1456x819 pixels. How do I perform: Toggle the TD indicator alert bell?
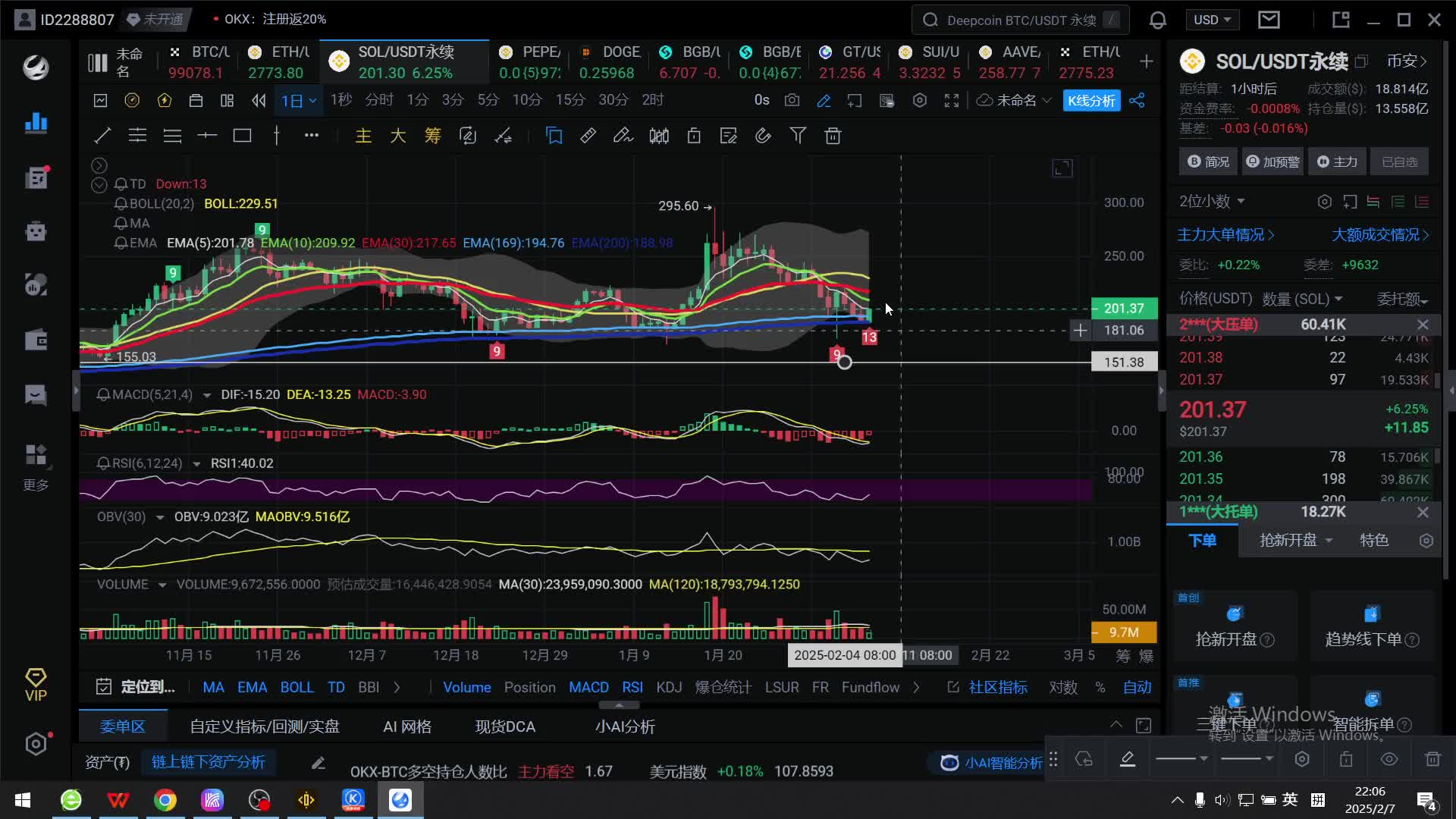tap(121, 184)
